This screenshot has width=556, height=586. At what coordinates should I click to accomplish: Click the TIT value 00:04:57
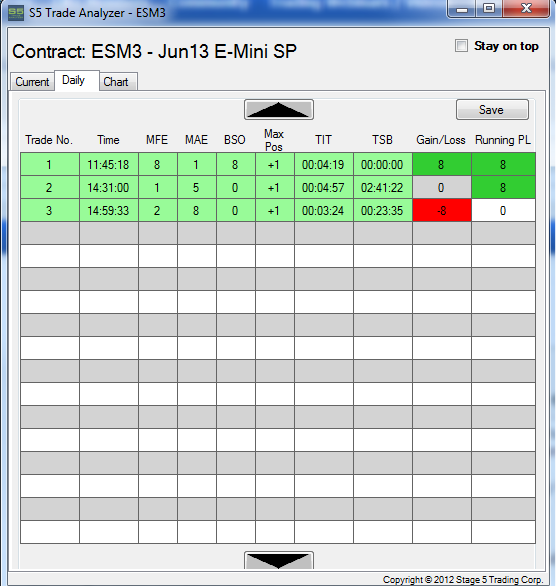324,187
